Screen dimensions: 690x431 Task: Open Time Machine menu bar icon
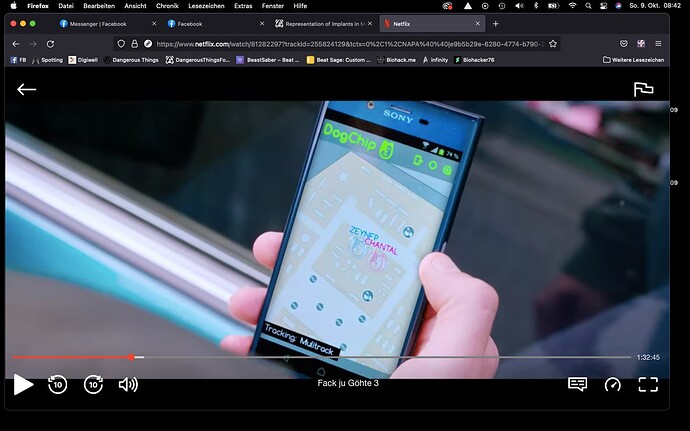pyautogui.click(x=502, y=6)
